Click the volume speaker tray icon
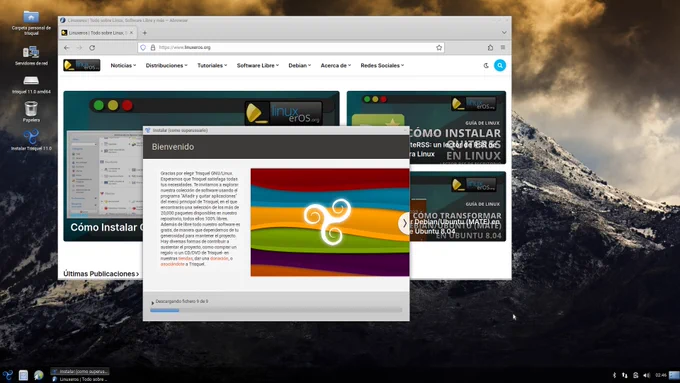 [x=647, y=375]
